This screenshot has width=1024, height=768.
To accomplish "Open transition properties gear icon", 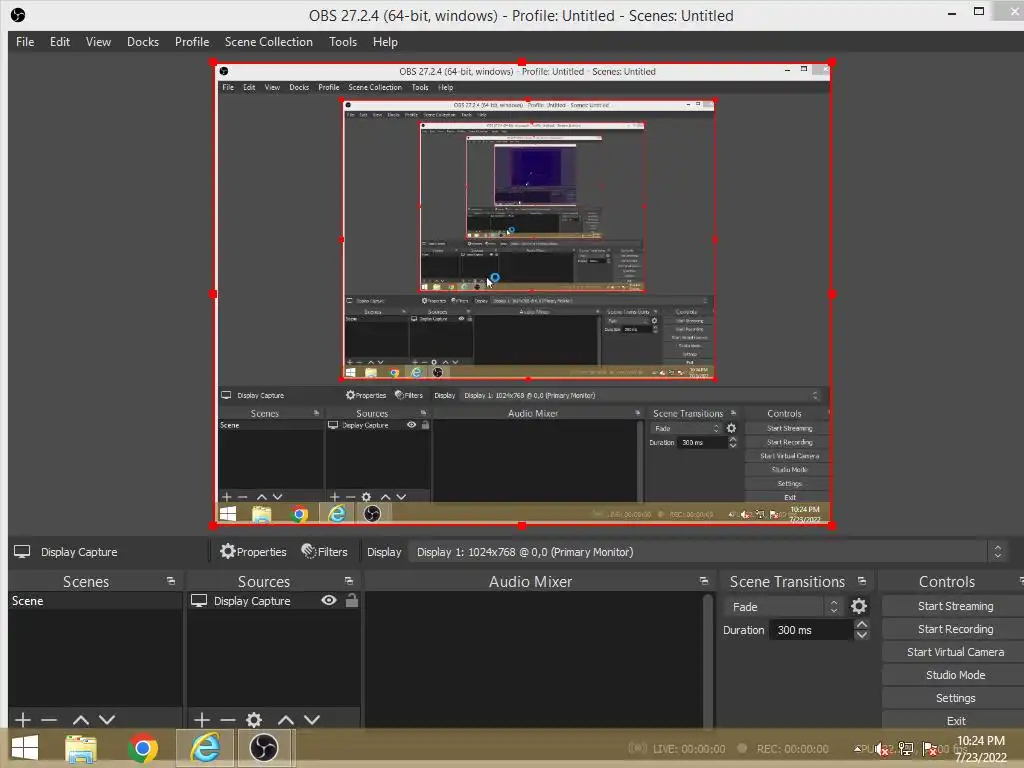I will click(859, 607).
